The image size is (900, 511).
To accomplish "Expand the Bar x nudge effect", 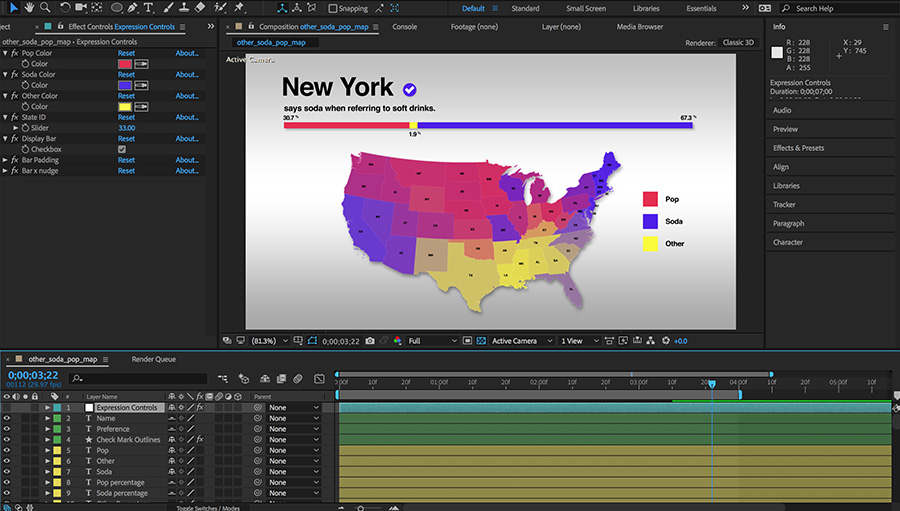I will (5, 171).
